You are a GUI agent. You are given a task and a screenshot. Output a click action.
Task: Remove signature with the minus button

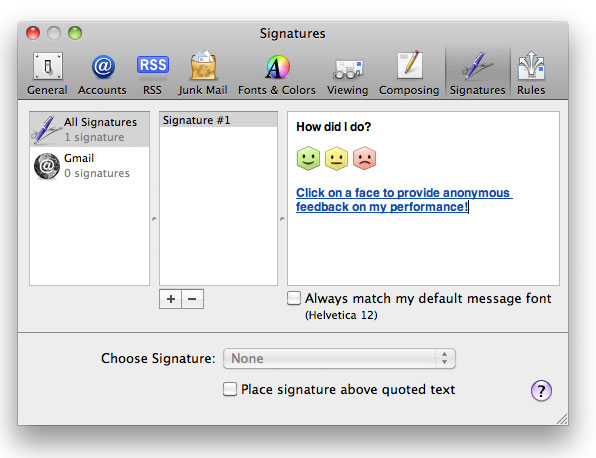point(192,299)
